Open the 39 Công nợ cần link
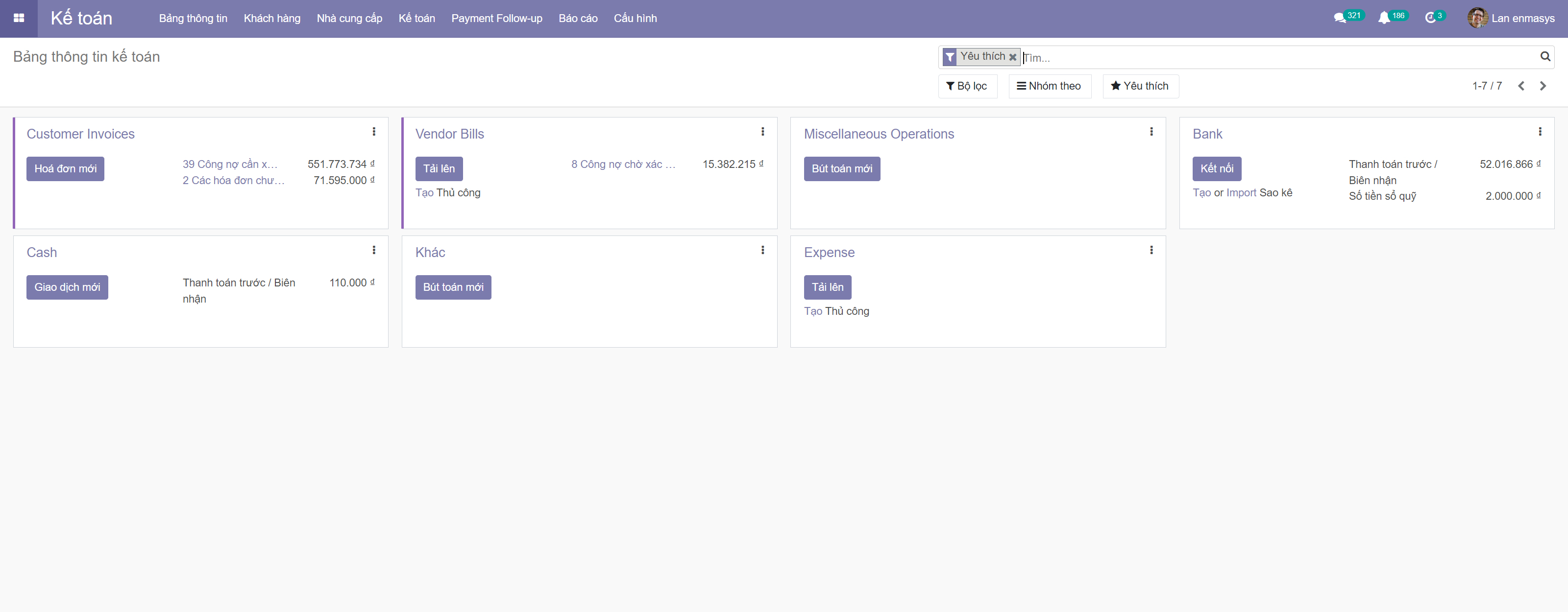The height and width of the screenshot is (612, 1568). coord(229,164)
